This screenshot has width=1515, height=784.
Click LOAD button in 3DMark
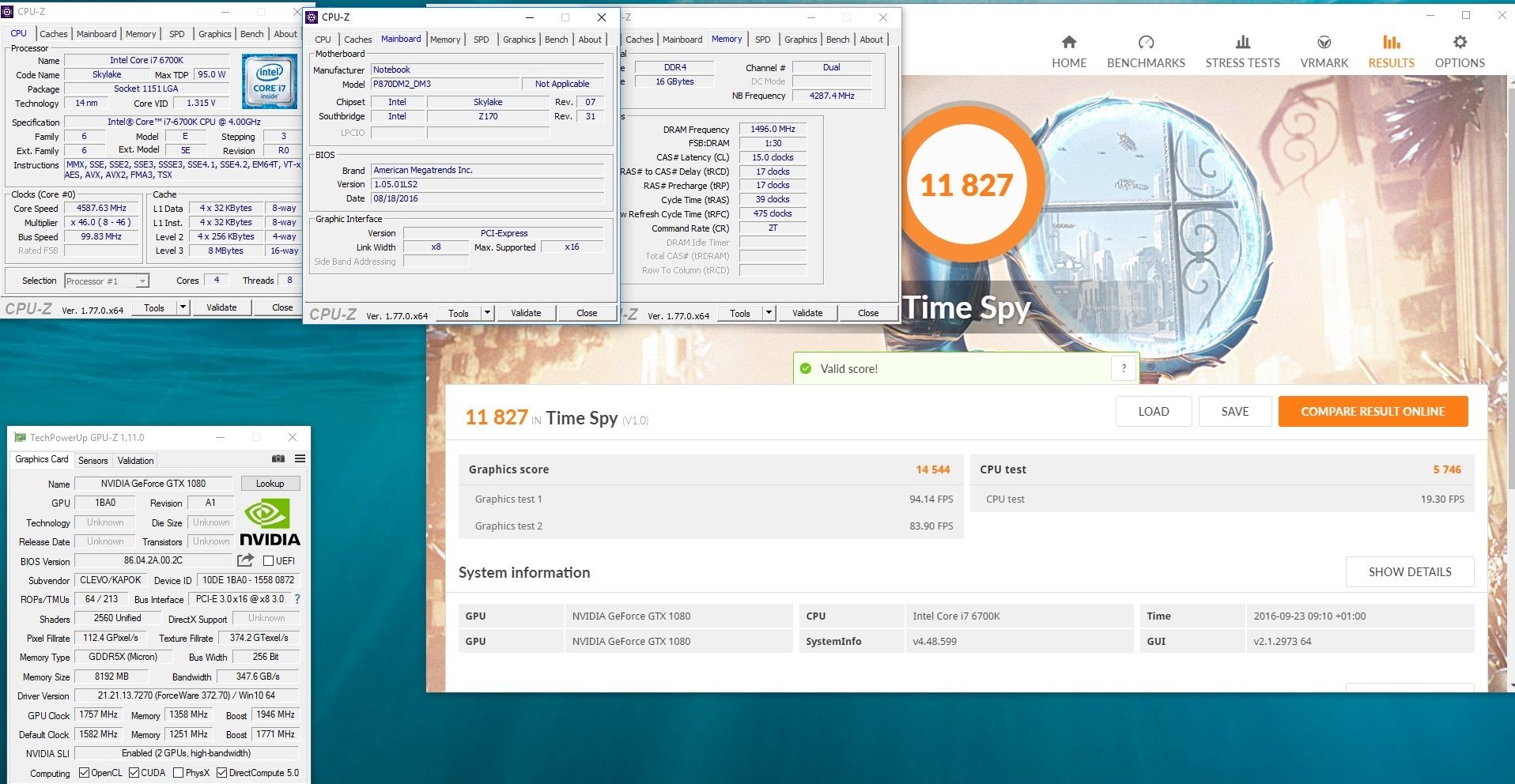1154,411
